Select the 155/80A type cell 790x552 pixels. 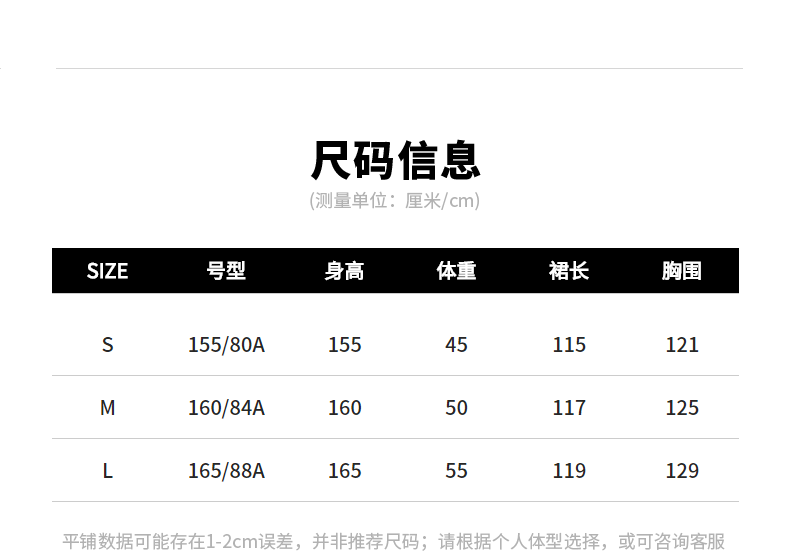click(226, 345)
